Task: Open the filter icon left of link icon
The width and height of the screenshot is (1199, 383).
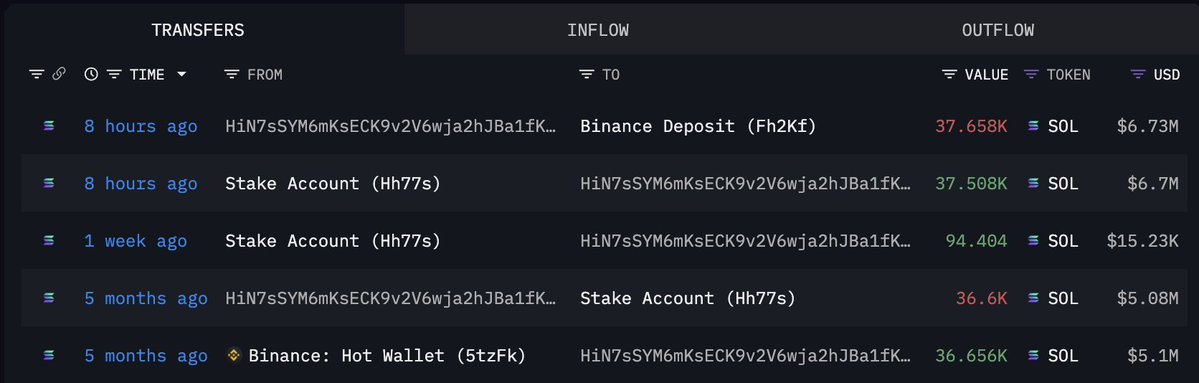Action: (x=37, y=74)
